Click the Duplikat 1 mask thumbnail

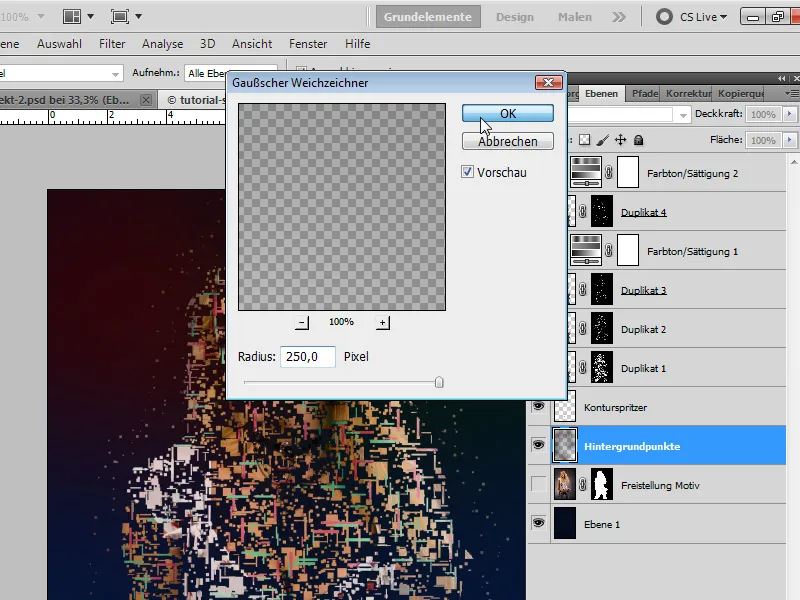click(x=602, y=367)
